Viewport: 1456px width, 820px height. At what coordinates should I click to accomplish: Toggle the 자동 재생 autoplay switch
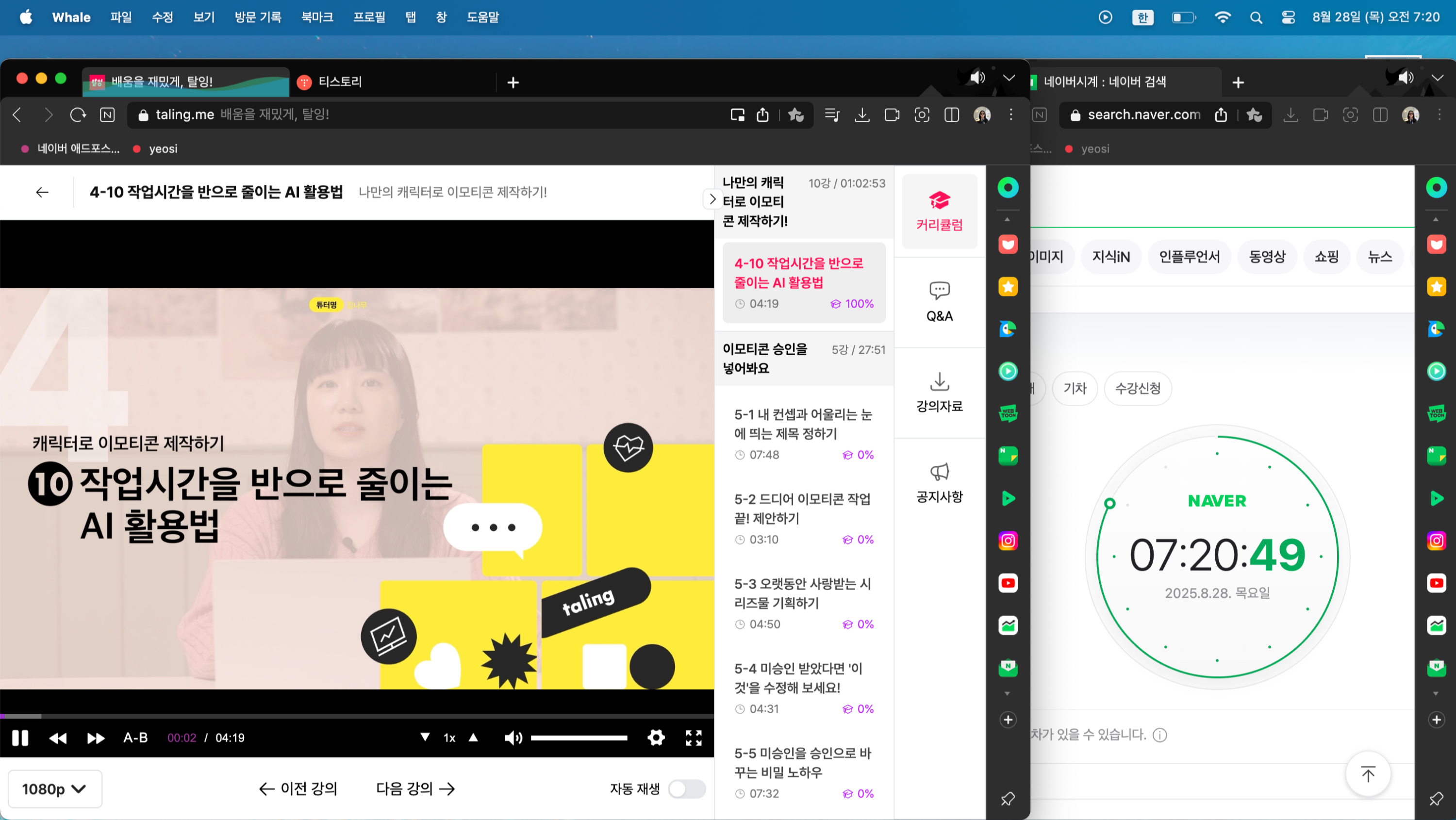pyautogui.click(x=686, y=788)
